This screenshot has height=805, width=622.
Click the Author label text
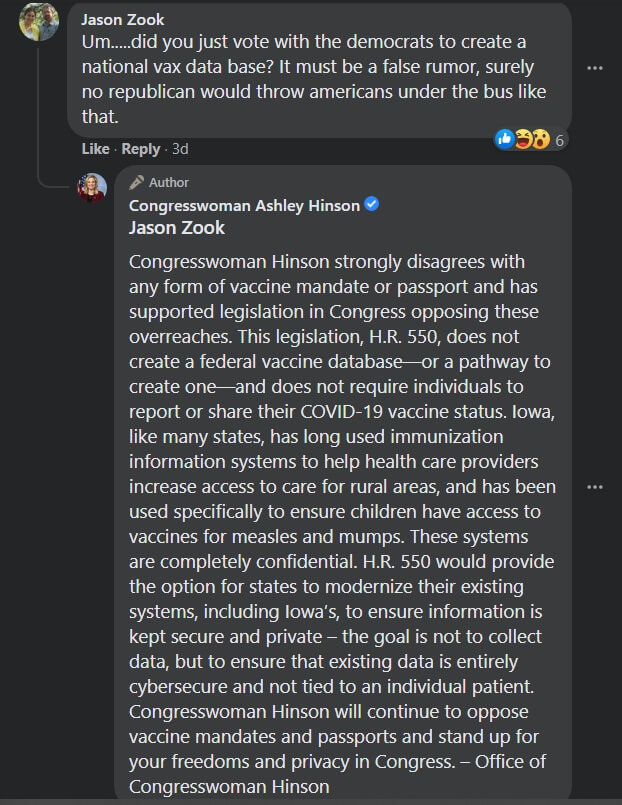168,182
